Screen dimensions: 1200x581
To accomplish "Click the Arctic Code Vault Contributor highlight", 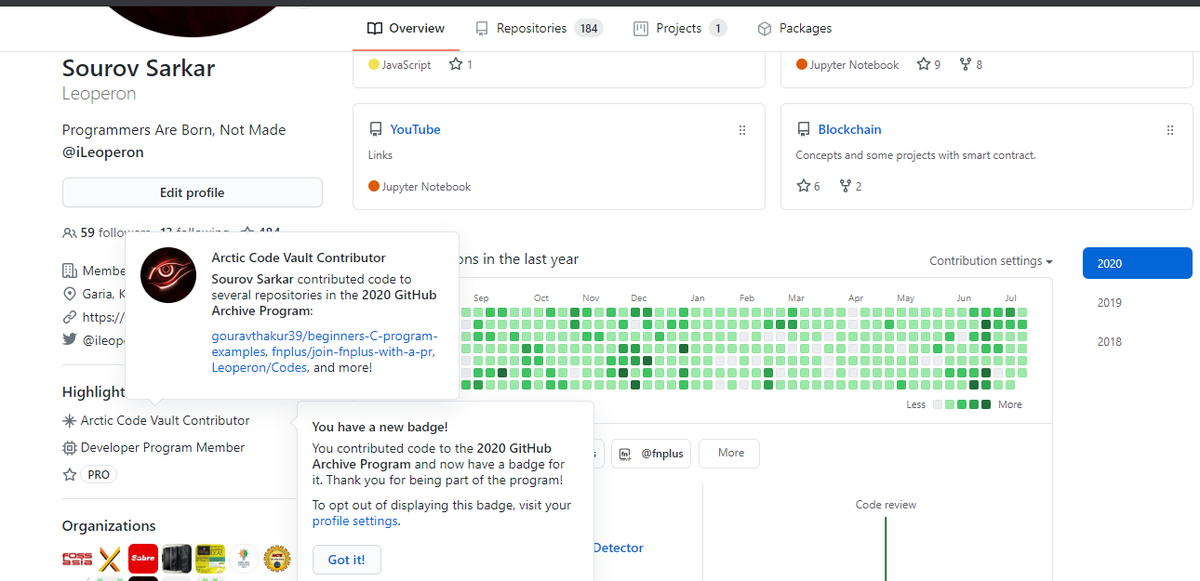I will [165, 421].
